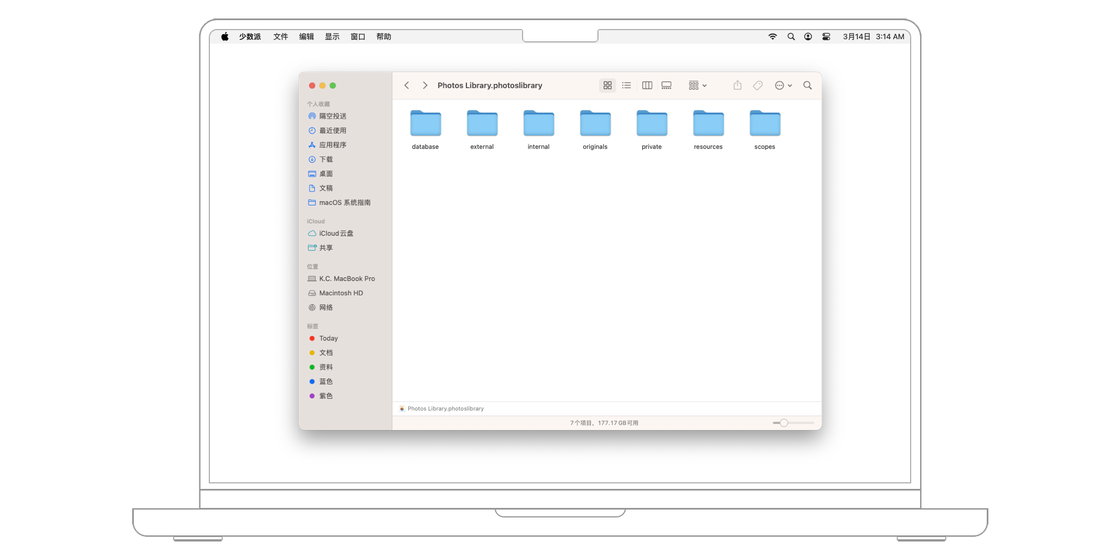The width and height of the screenshot is (1120, 560).
Task: Click the Finder window search icon
Action: 808,85
